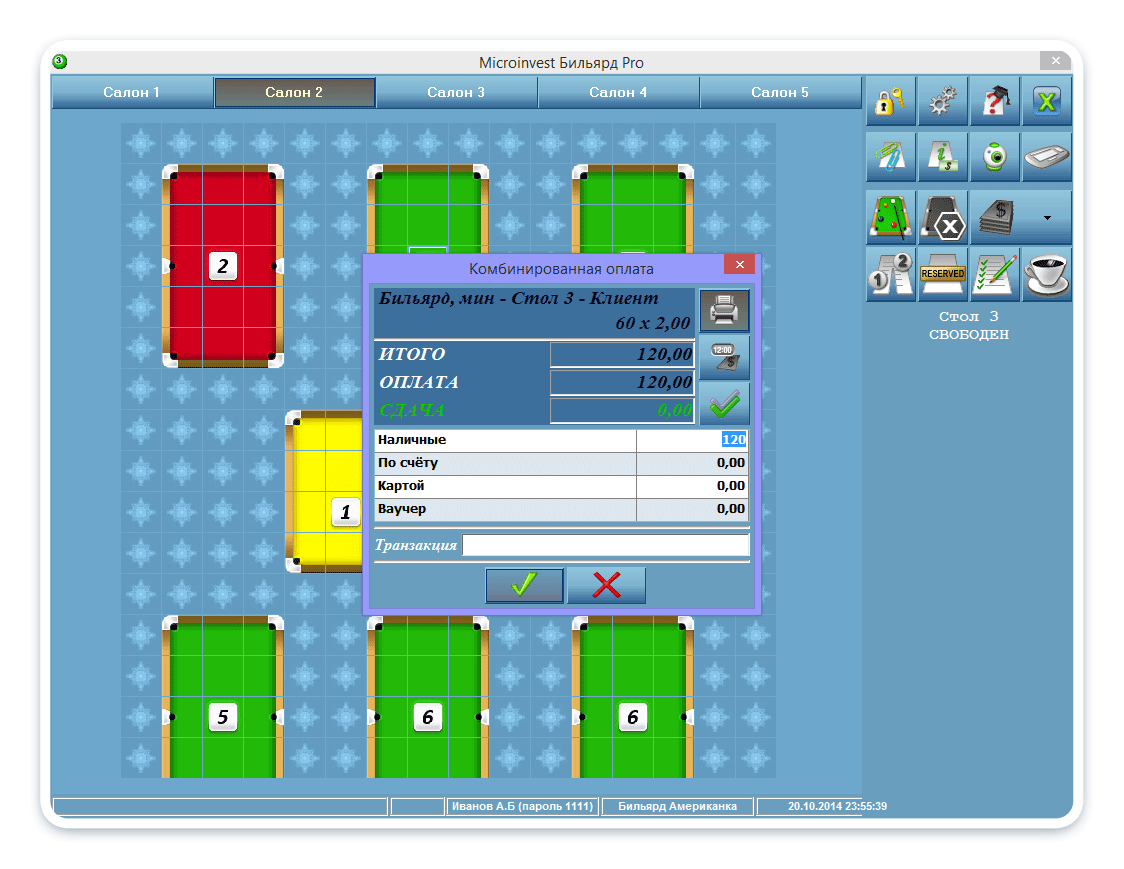1124x869 pixels.
Task: Click green billiard table number 5
Action: (x=222, y=716)
